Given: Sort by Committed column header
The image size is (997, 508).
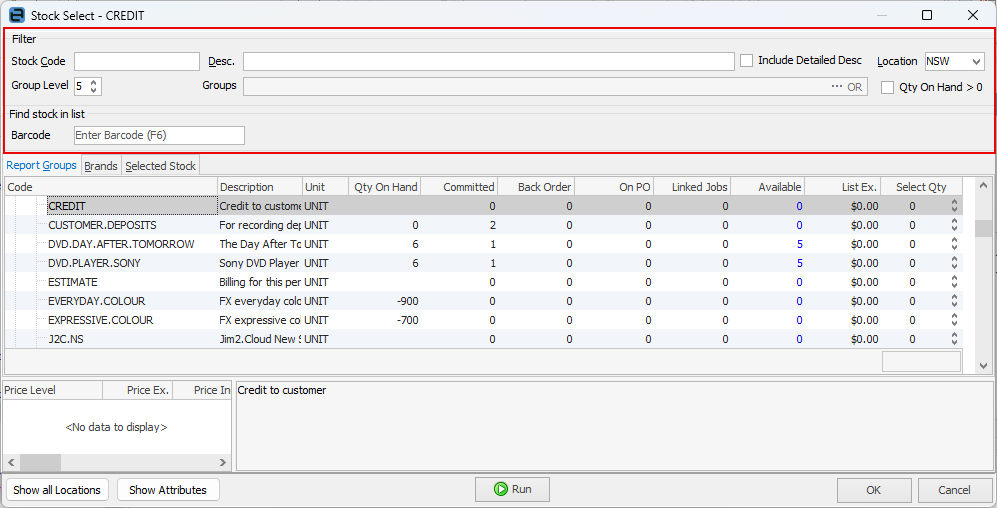Looking at the screenshot, I should [460, 187].
